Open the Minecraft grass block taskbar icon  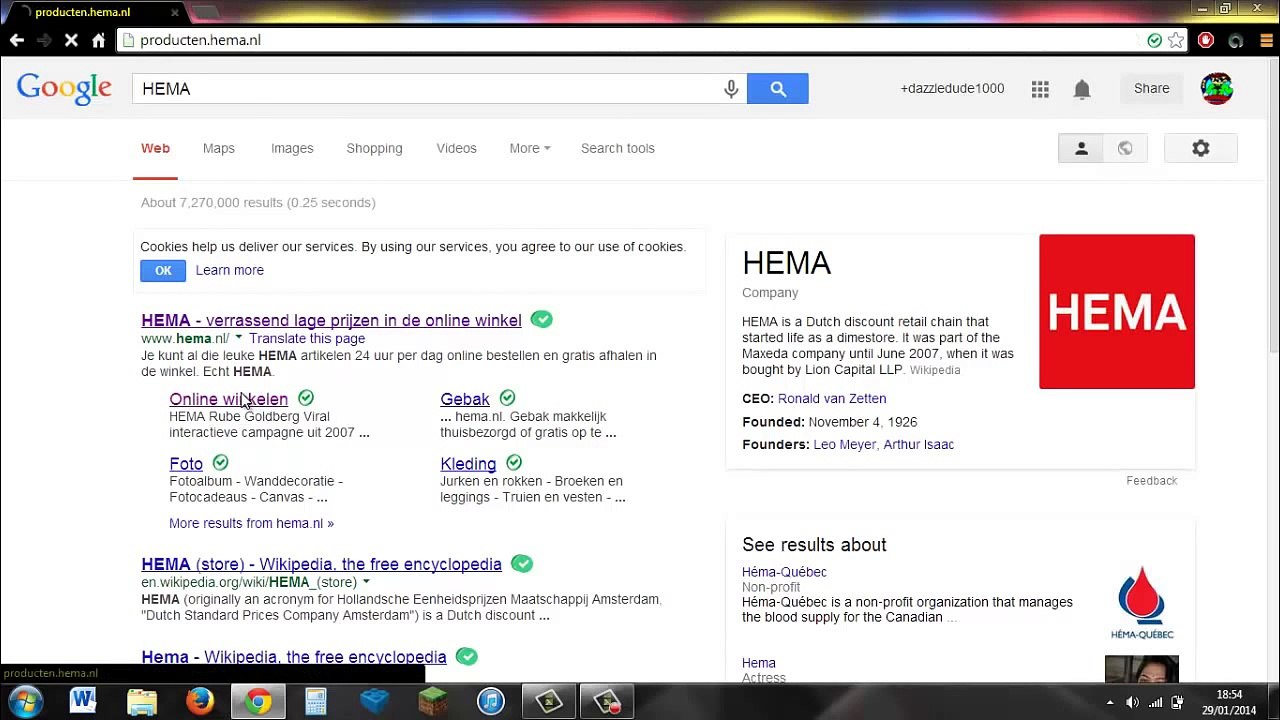point(432,701)
